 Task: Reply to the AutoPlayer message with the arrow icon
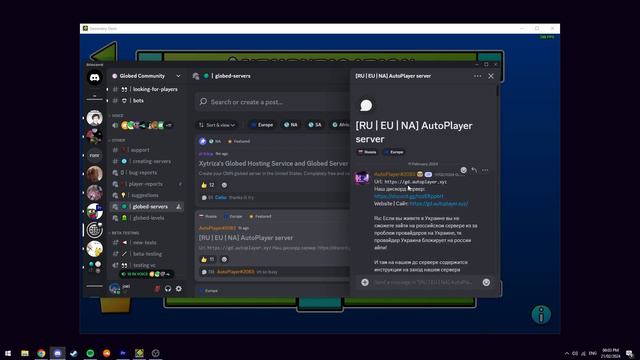pos(474,170)
